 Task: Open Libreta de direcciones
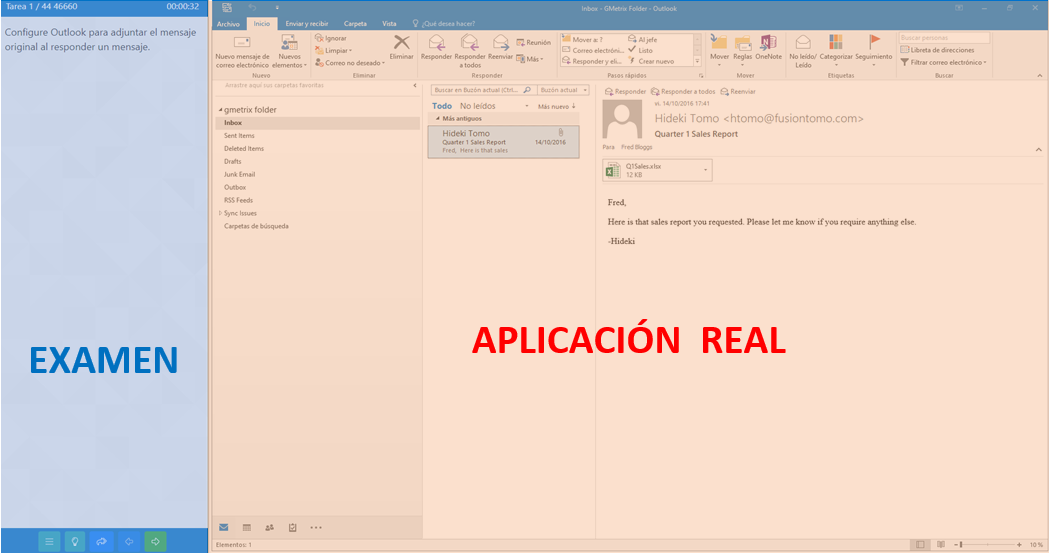click(937, 50)
